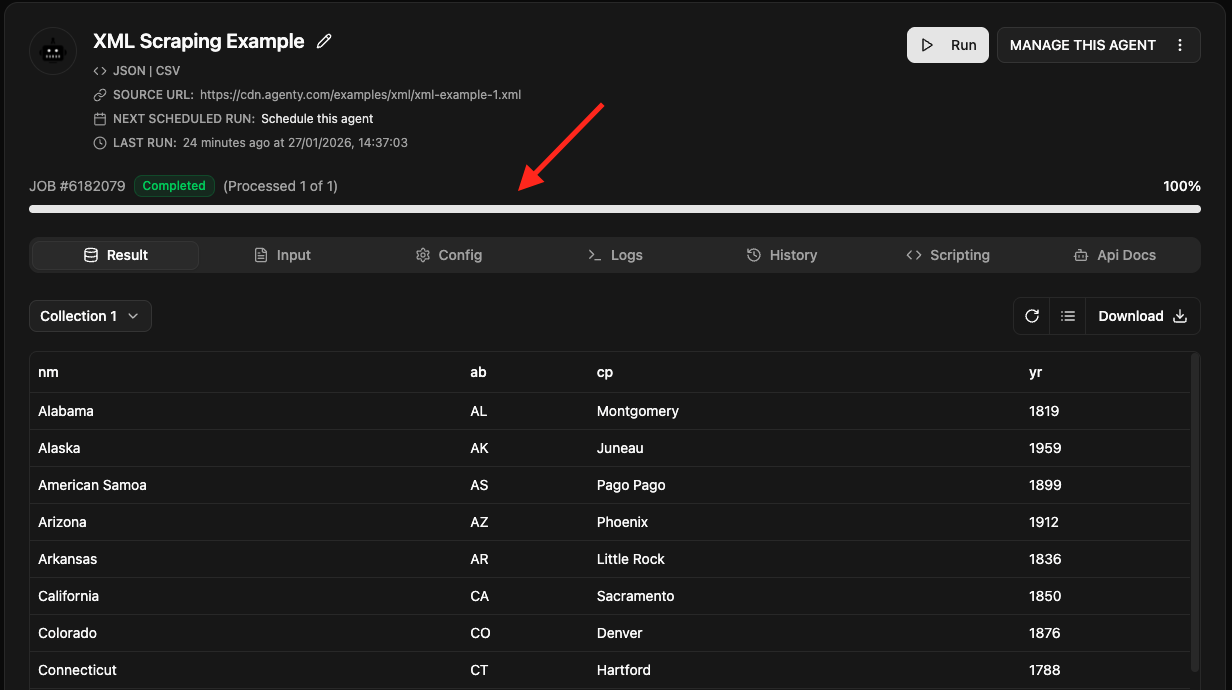Screen dimensions: 1232x690
Task: Click the job progress bar
Action: pyautogui.click(x=614, y=209)
